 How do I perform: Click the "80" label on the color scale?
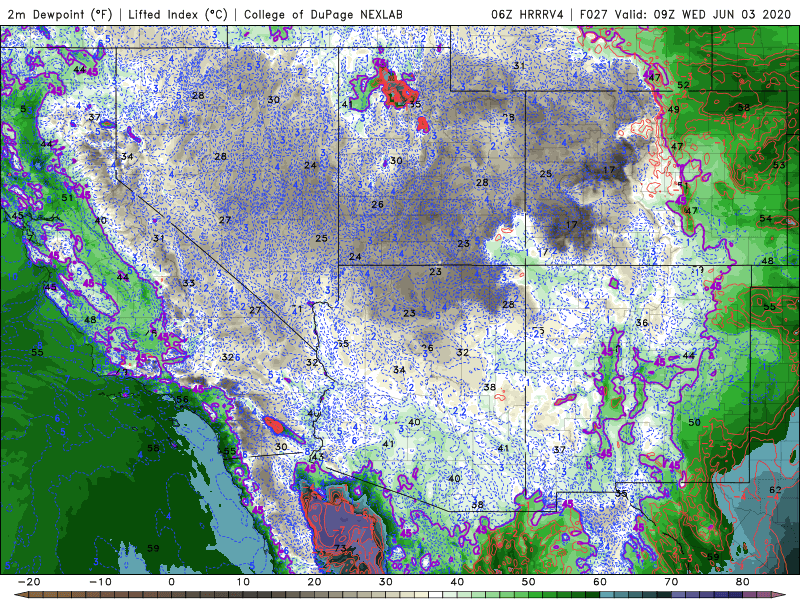click(743, 582)
